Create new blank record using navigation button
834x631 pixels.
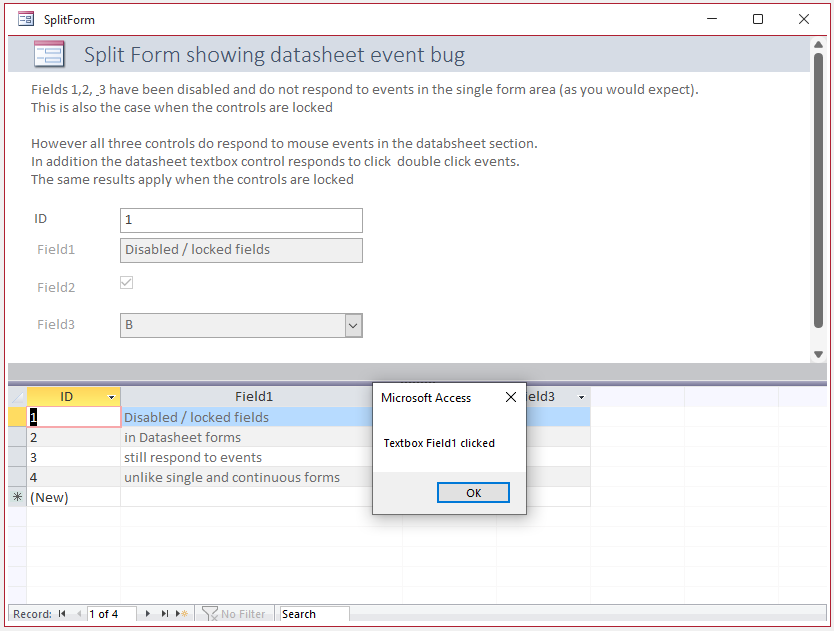(182, 613)
